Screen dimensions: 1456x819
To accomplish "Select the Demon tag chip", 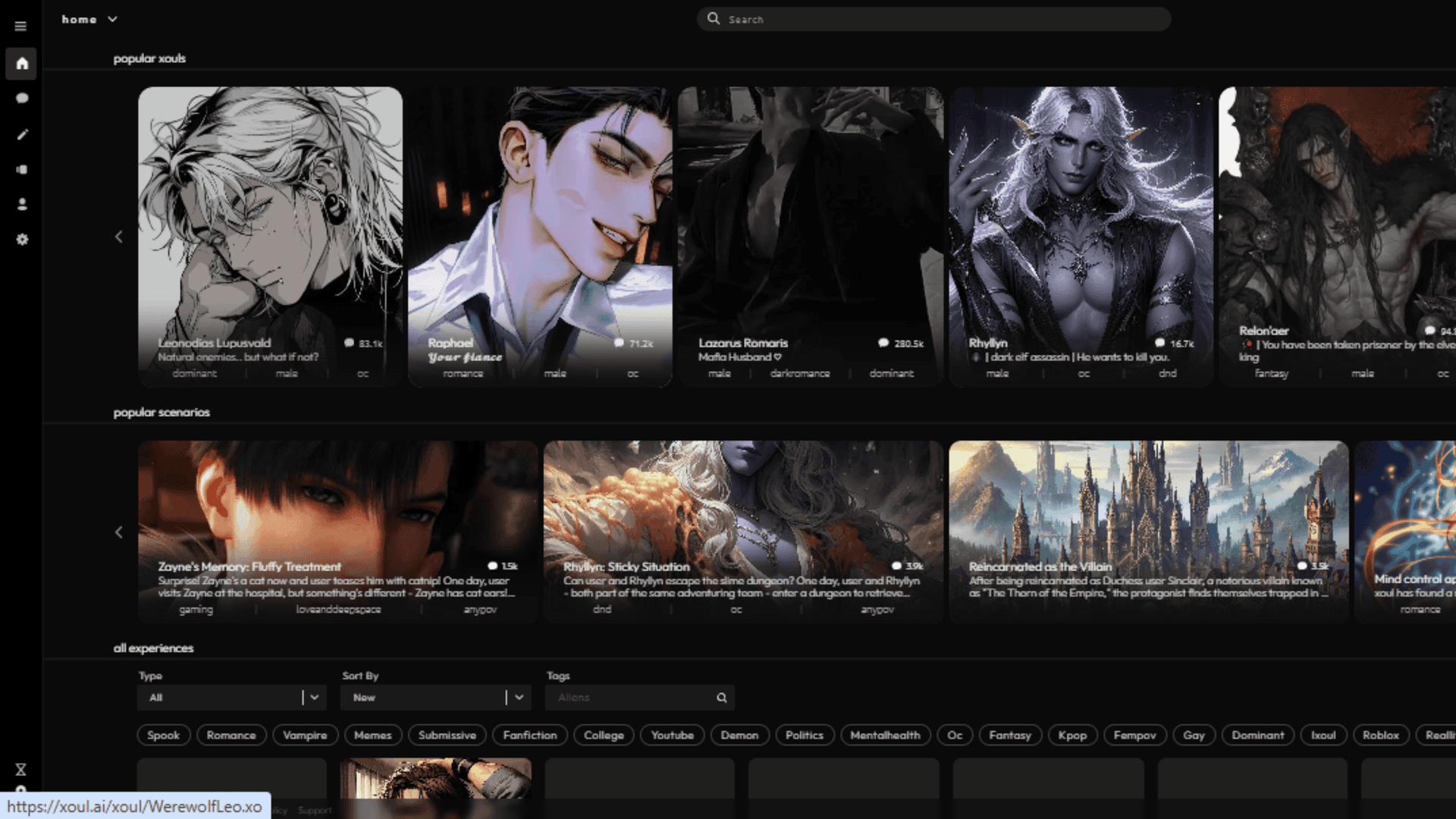I will [x=739, y=735].
